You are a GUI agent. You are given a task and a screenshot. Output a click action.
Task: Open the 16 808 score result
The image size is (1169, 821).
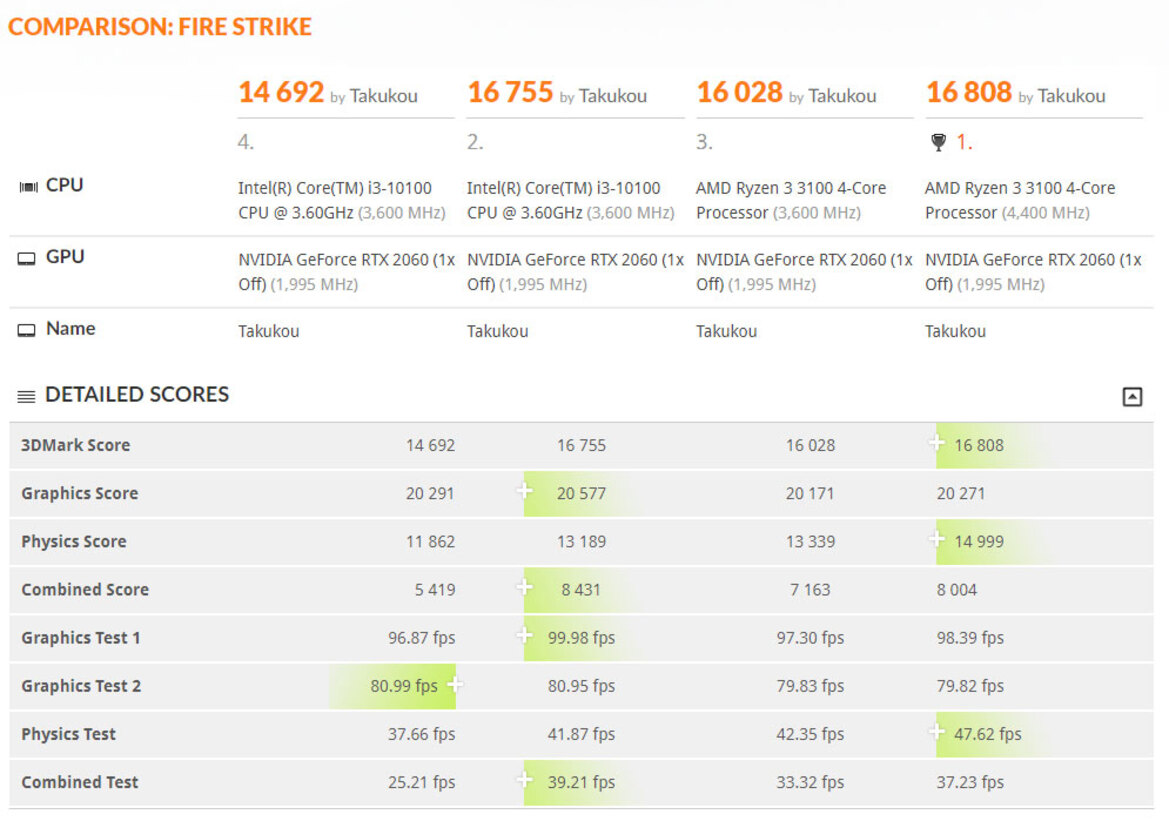(x=968, y=92)
